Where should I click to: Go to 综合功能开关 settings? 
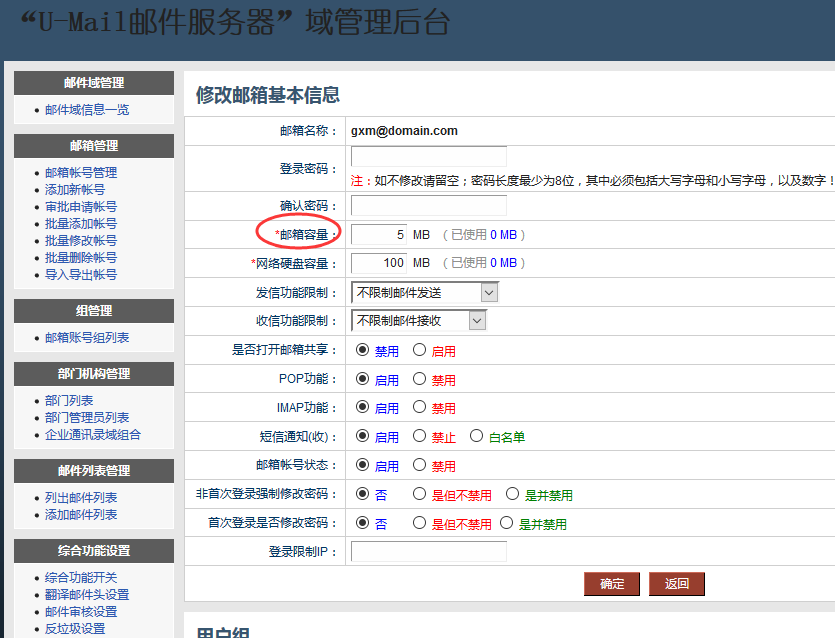coord(80,578)
